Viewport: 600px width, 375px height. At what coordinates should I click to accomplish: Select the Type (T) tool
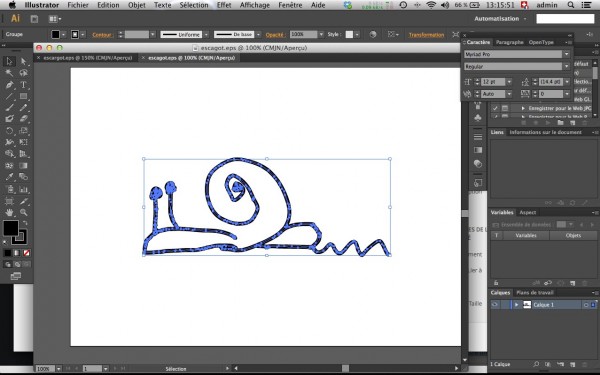point(24,85)
